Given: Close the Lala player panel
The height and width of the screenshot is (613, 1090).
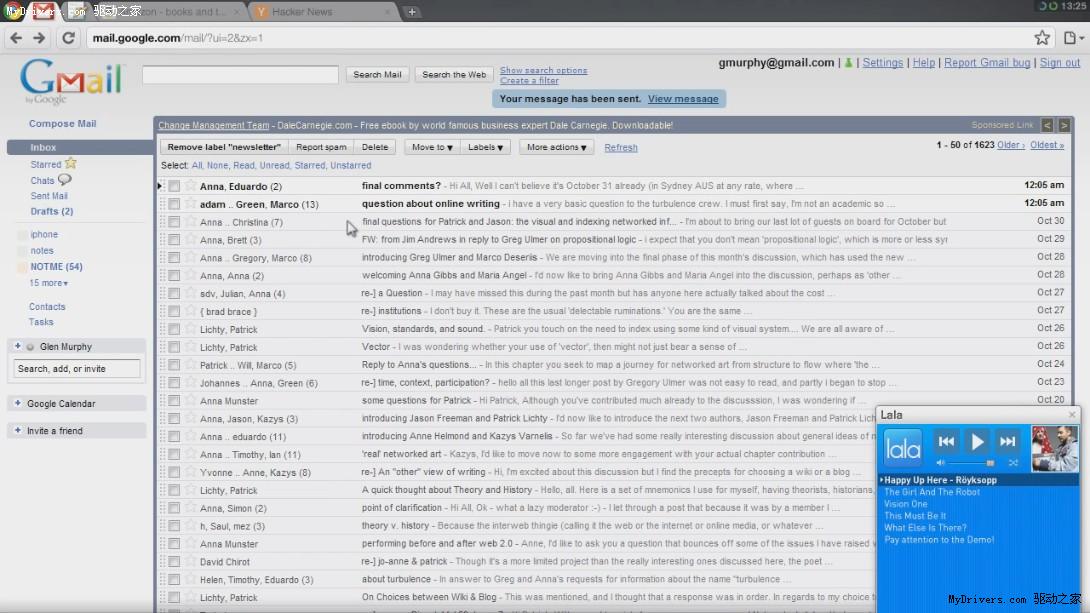Looking at the screenshot, I should (x=1072, y=415).
